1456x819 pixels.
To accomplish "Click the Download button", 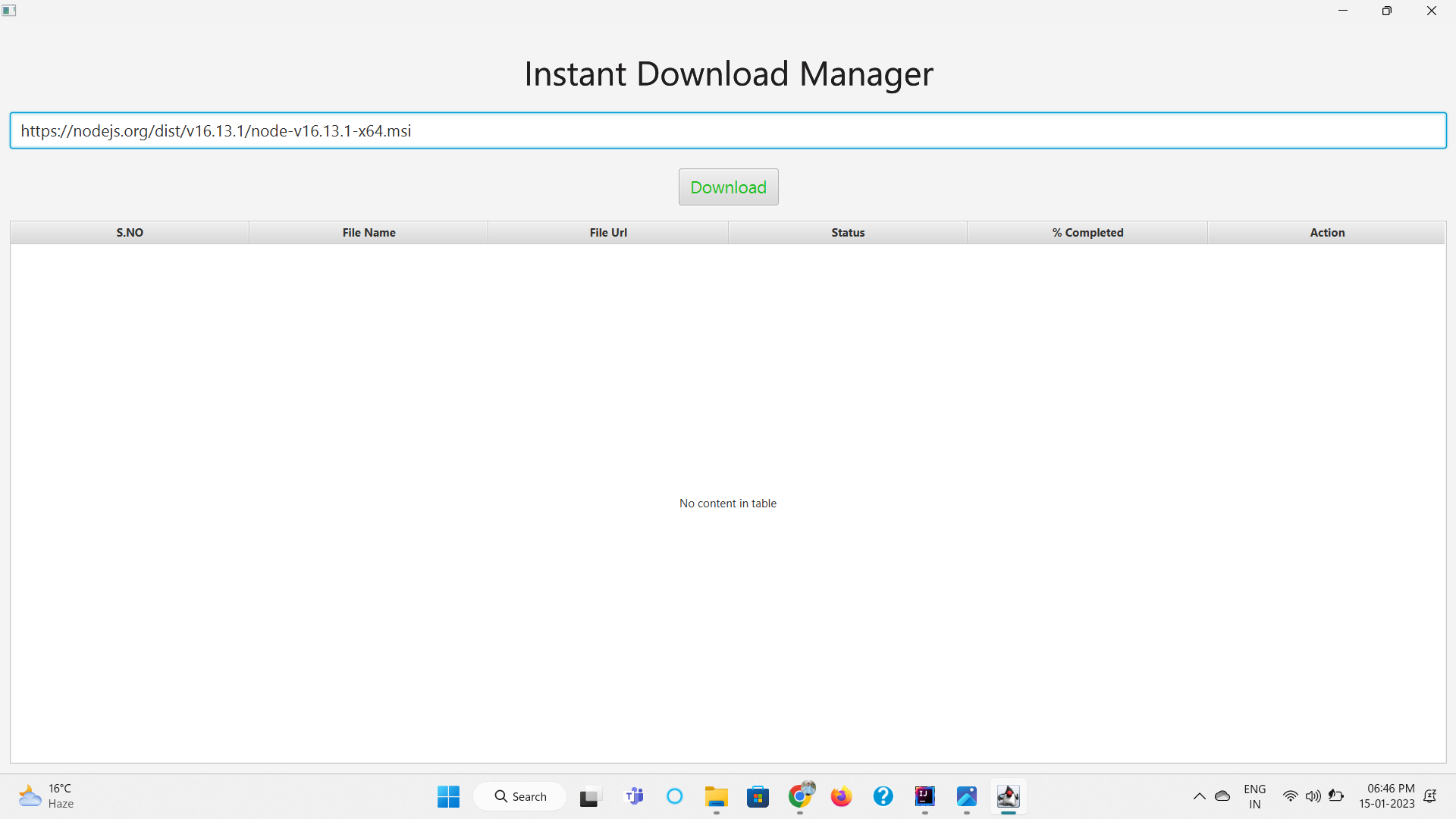I will coord(728,187).
